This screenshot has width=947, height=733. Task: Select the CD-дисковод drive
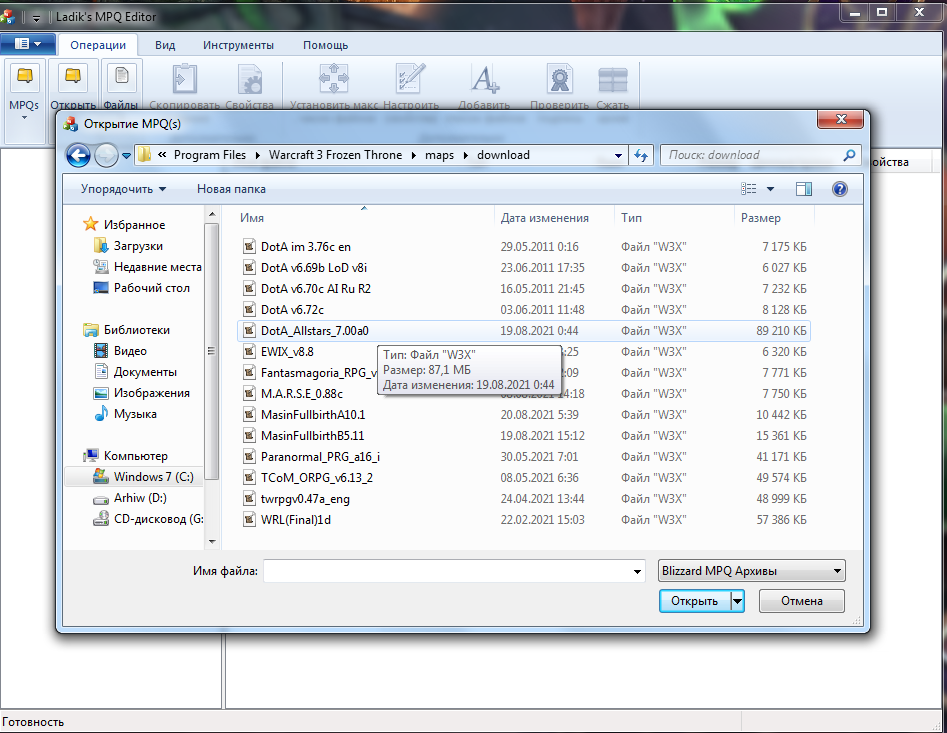coord(148,519)
